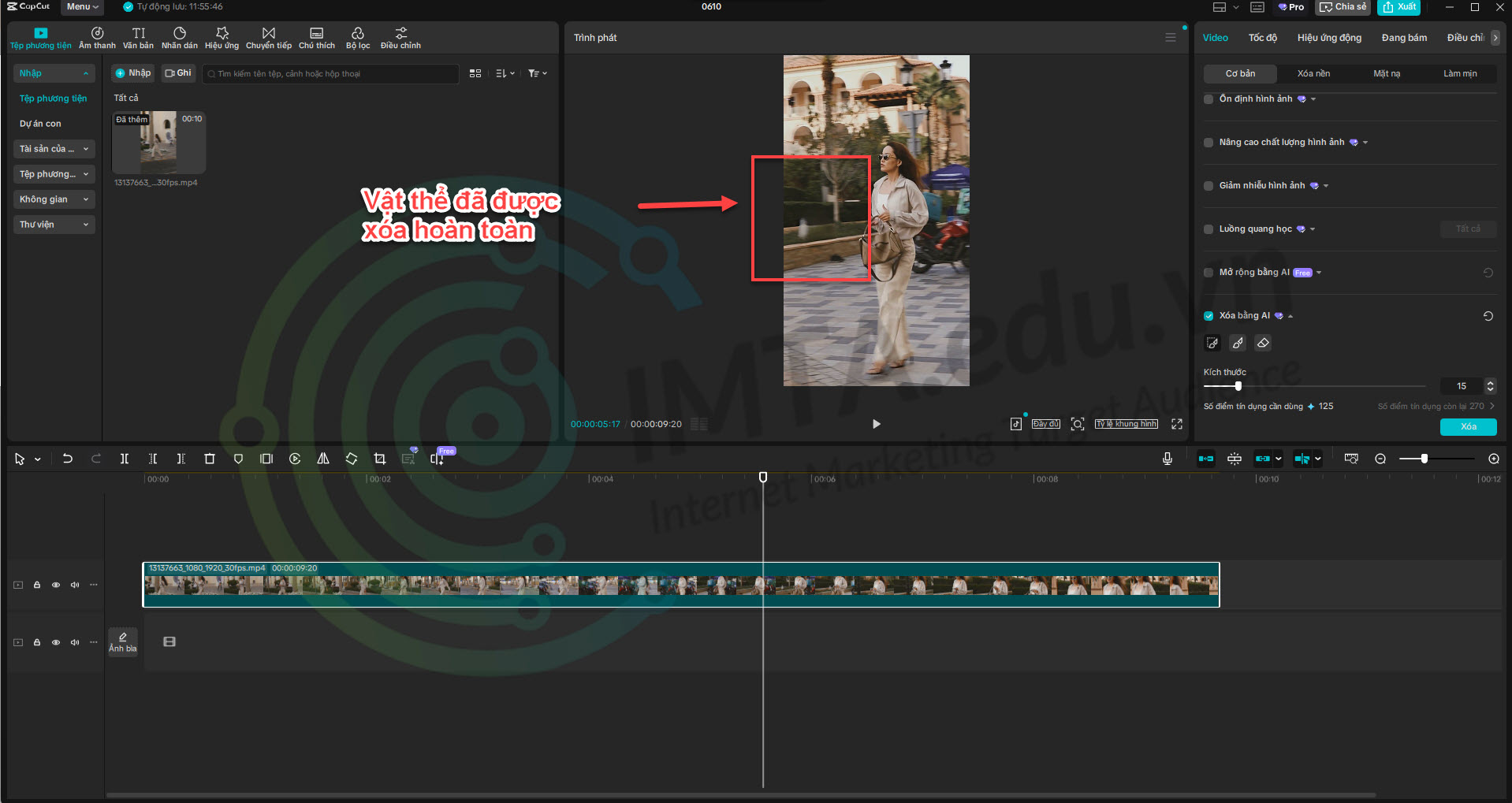Expand Thư viện section
This screenshot has height=803, width=1512.
click(x=54, y=225)
